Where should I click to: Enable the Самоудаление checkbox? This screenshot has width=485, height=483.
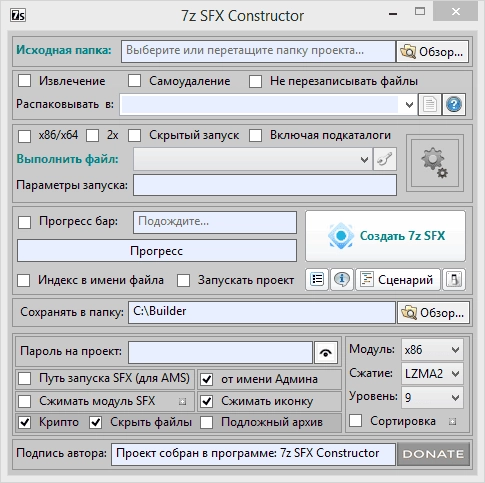[135, 81]
